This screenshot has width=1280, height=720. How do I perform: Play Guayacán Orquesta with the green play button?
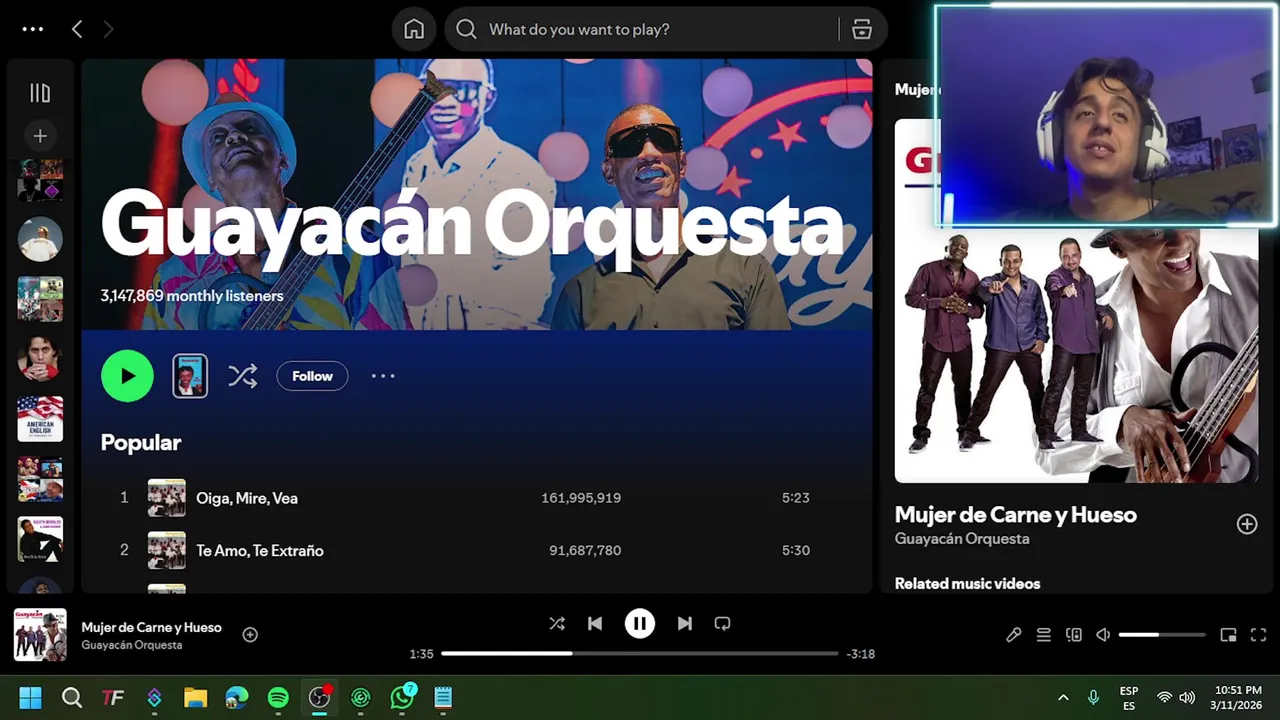click(x=127, y=376)
